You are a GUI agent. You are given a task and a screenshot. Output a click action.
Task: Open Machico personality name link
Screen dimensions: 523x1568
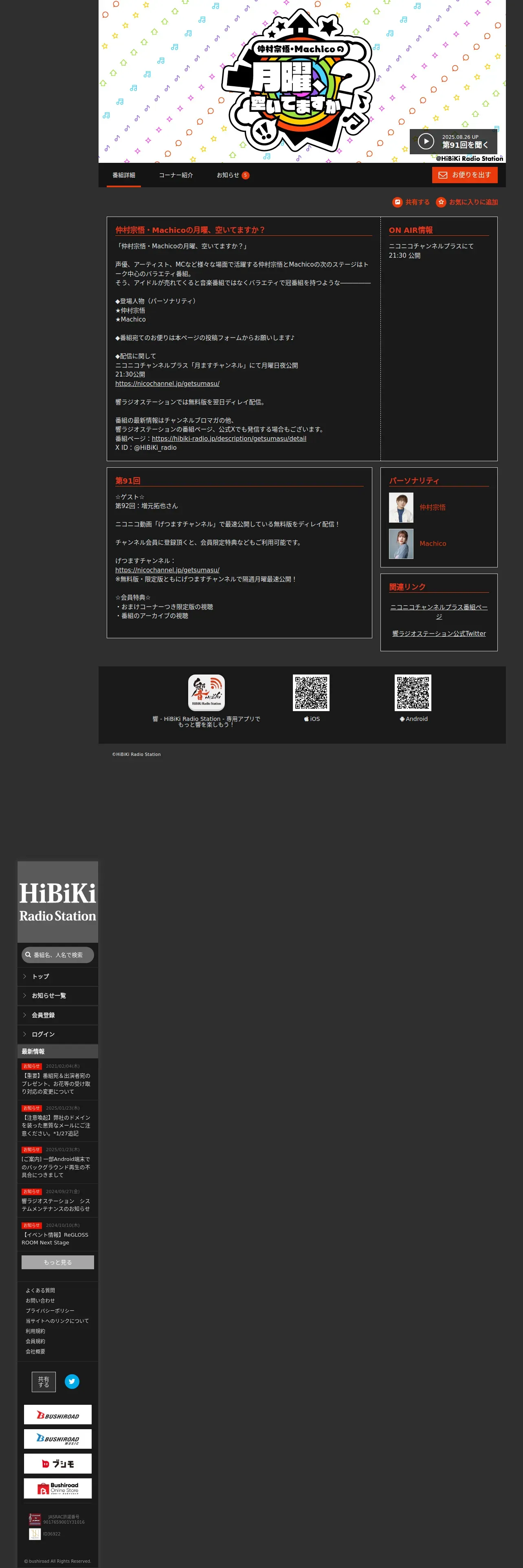(x=433, y=543)
